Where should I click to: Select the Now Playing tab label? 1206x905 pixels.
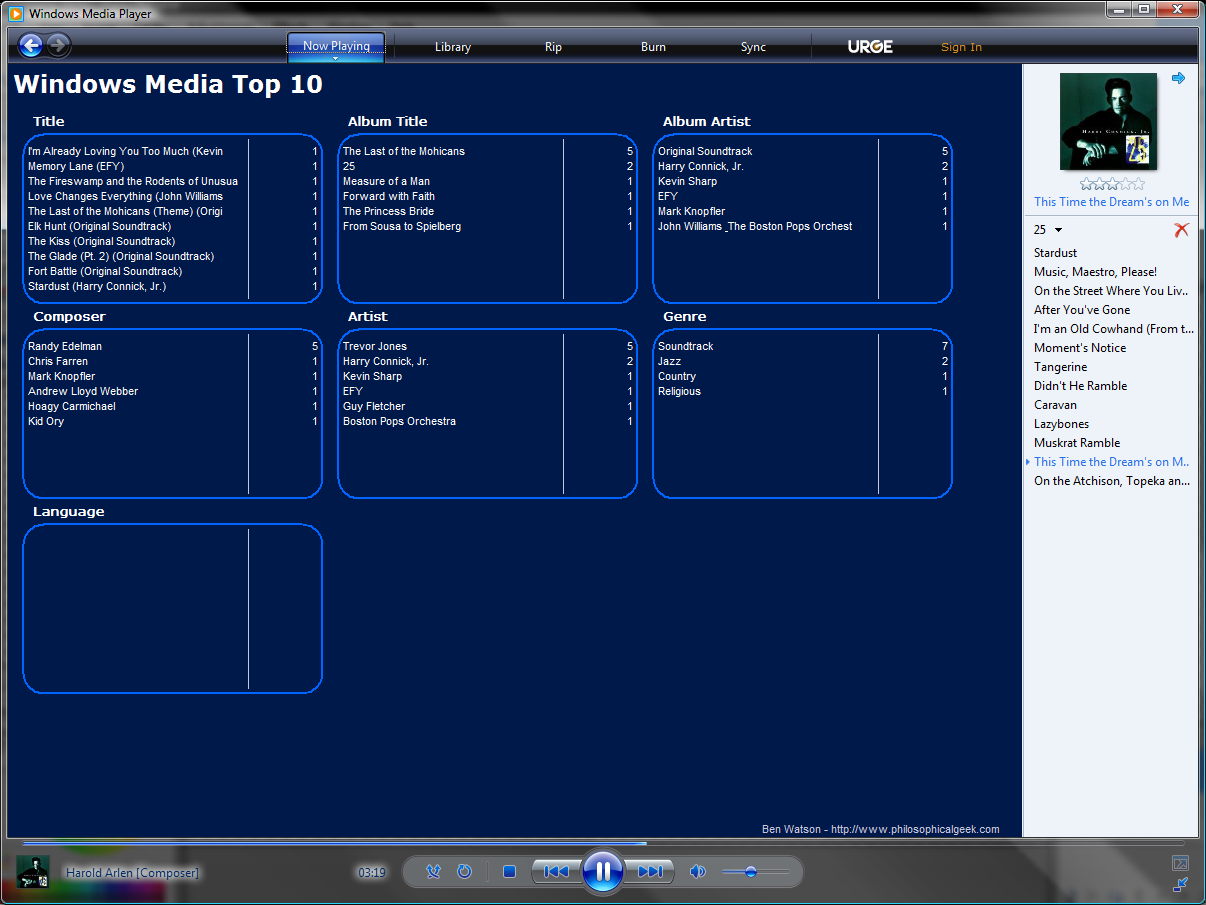(336, 45)
